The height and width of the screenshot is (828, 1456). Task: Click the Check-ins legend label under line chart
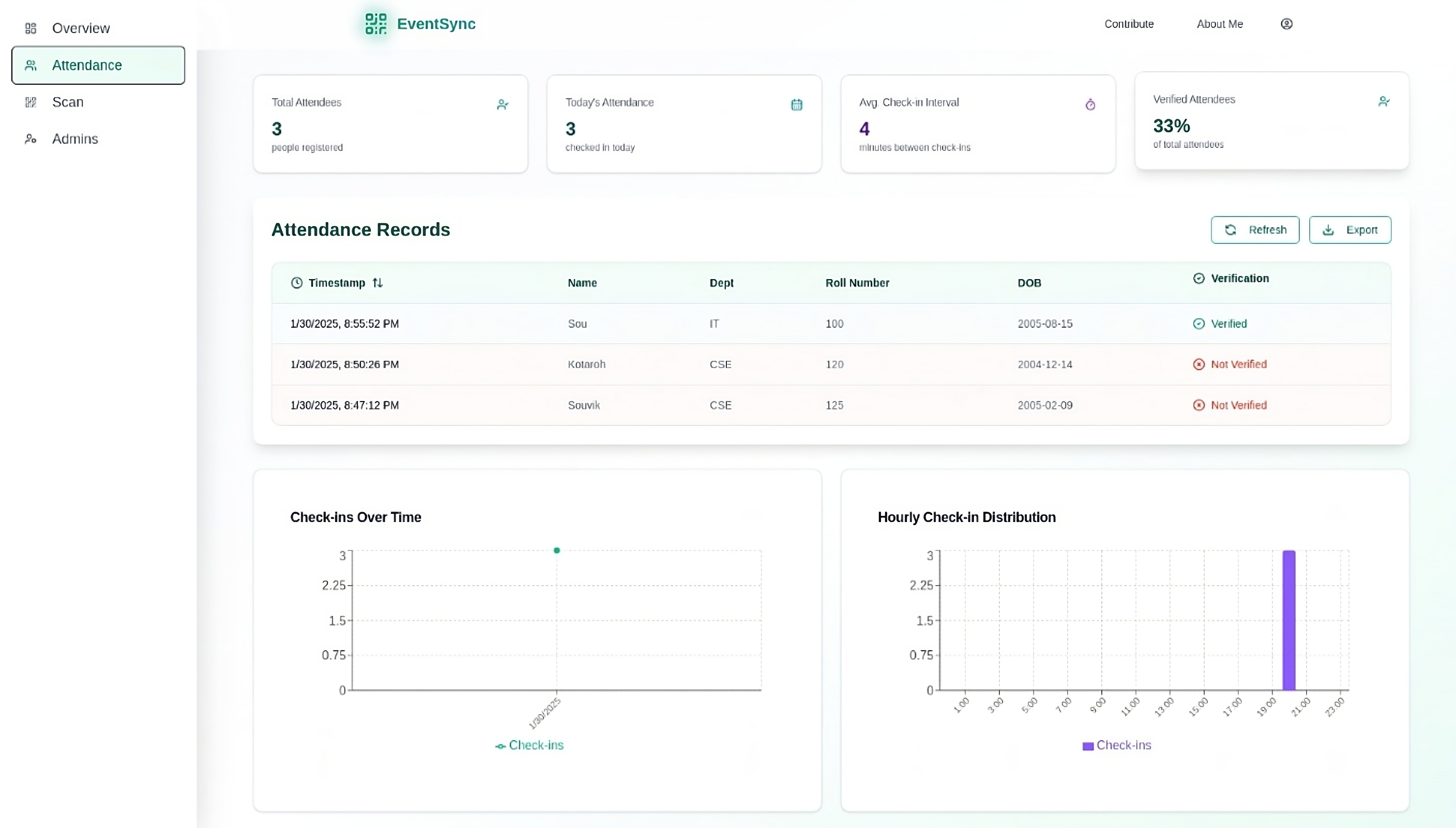click(x=536, y=745)
